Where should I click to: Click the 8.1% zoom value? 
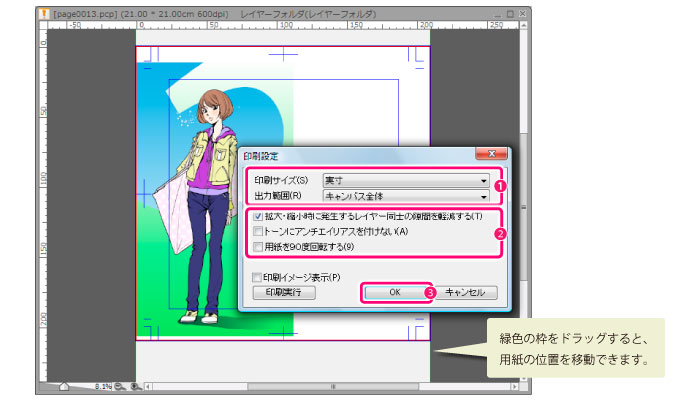click(x=103, y=387)
